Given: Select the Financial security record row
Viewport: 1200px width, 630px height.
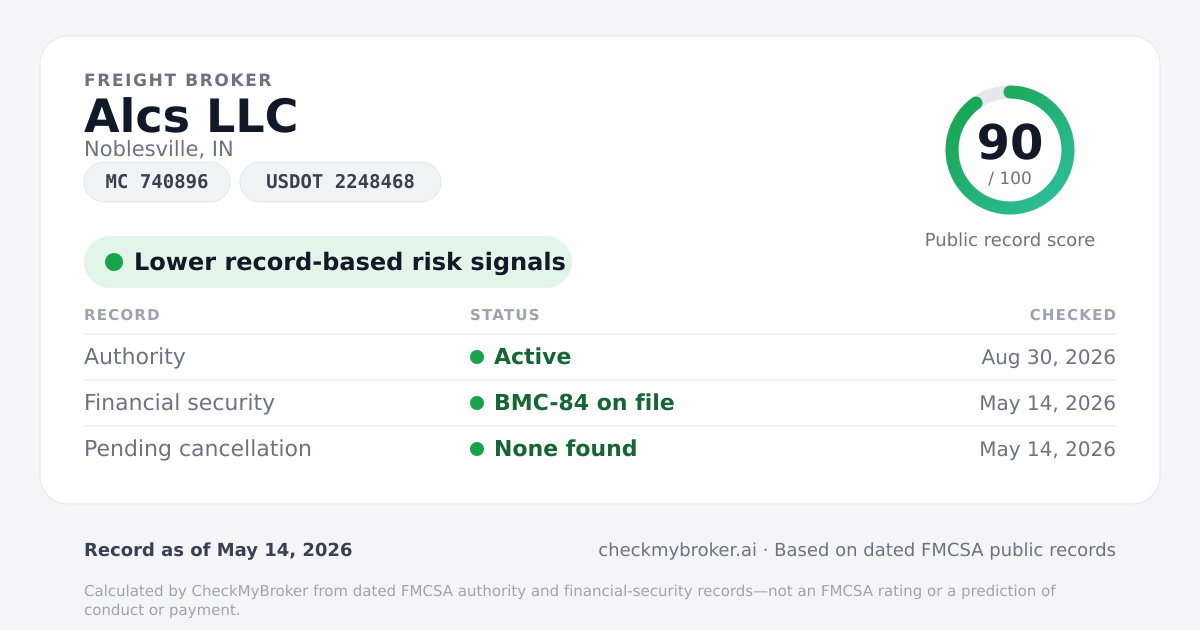Looking at the screenshot, I should pyautogui.click(x=600, y=403).
